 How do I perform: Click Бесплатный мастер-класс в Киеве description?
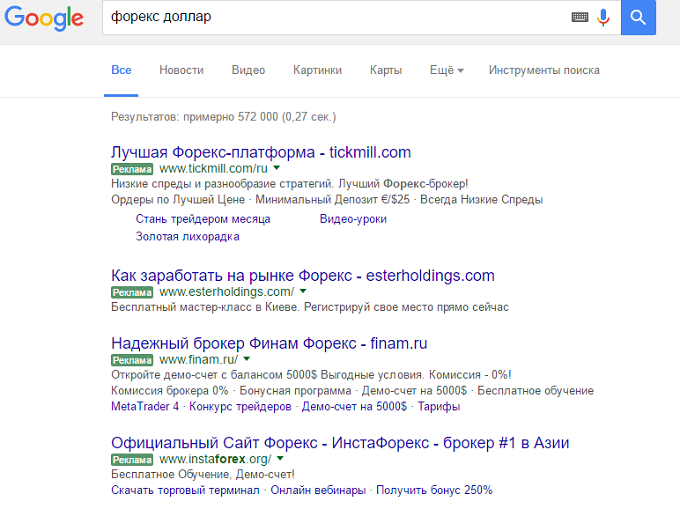(310, 307)
